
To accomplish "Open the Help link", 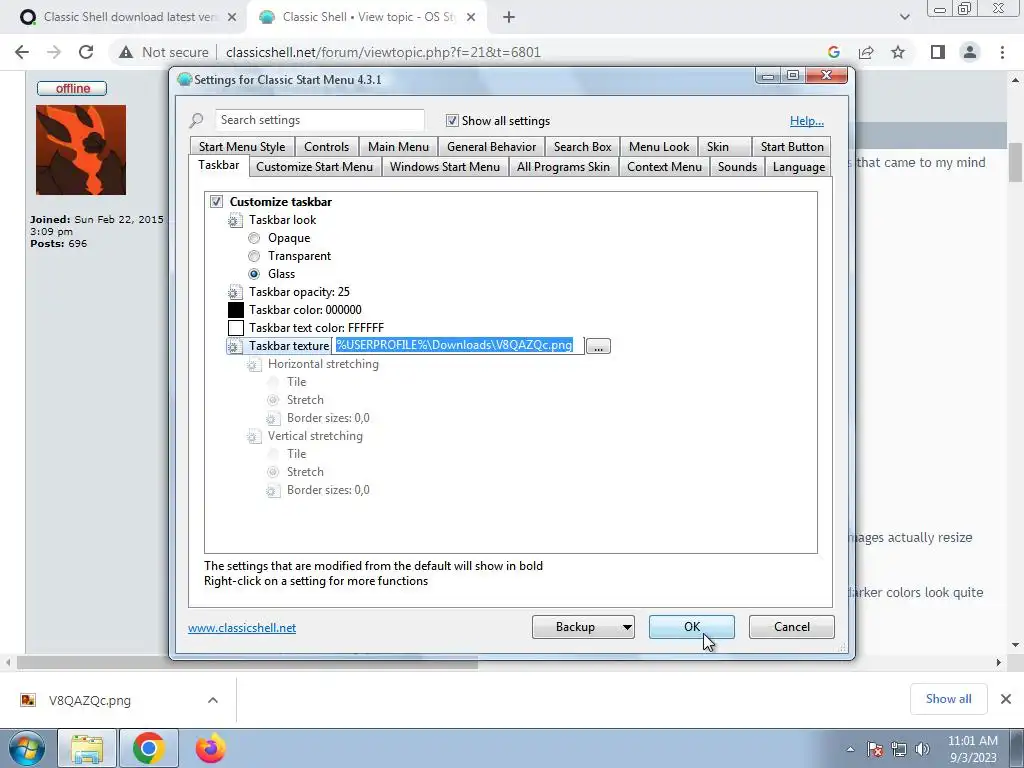I will tap(807, 121).
